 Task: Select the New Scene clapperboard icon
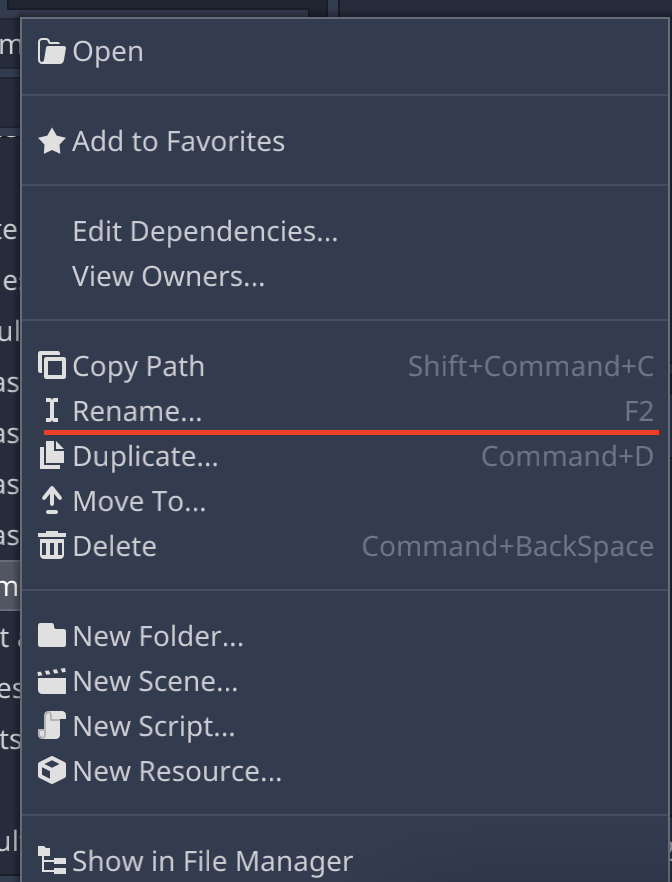51,681
